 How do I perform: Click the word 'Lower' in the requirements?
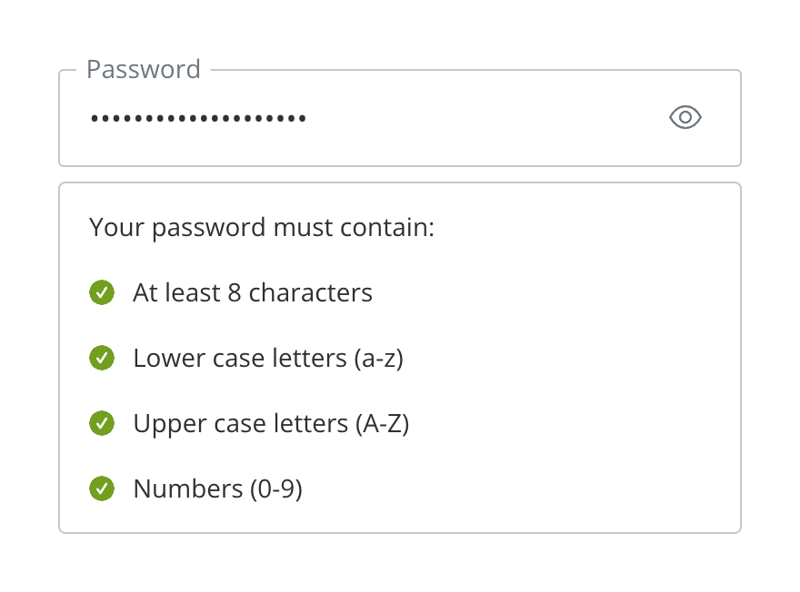pos(162,358)
